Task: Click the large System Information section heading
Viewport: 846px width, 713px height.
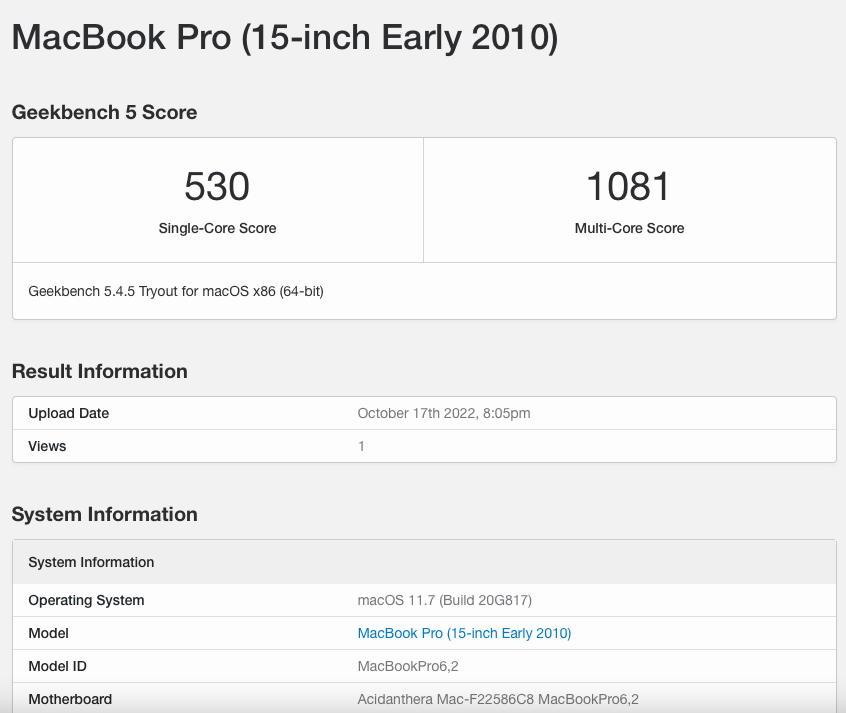Action: (105, 514)
